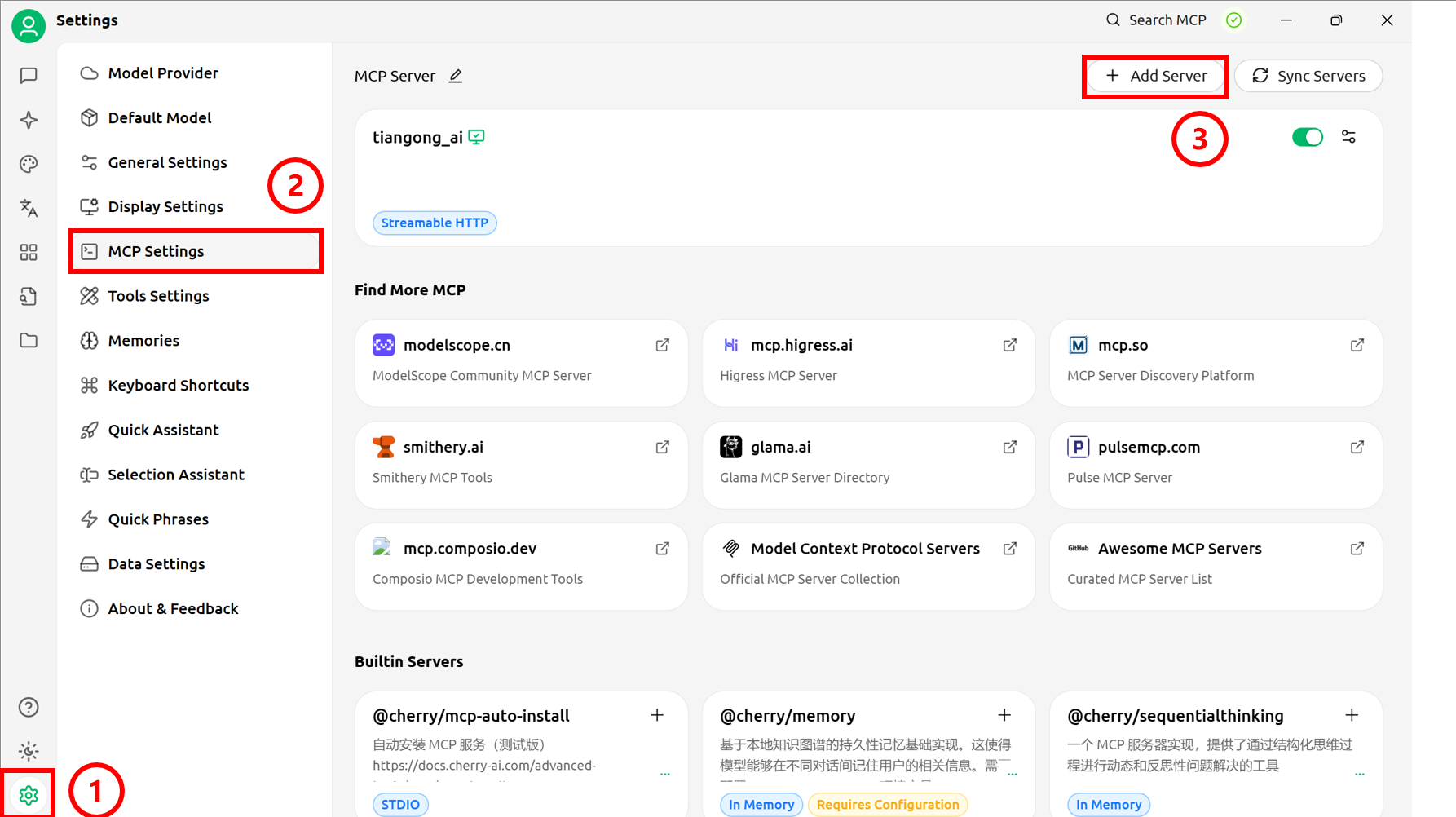This screenshot has width=1456, height=817.
Task: Open the smithery.ai external link card
Action: pos(521,464)
